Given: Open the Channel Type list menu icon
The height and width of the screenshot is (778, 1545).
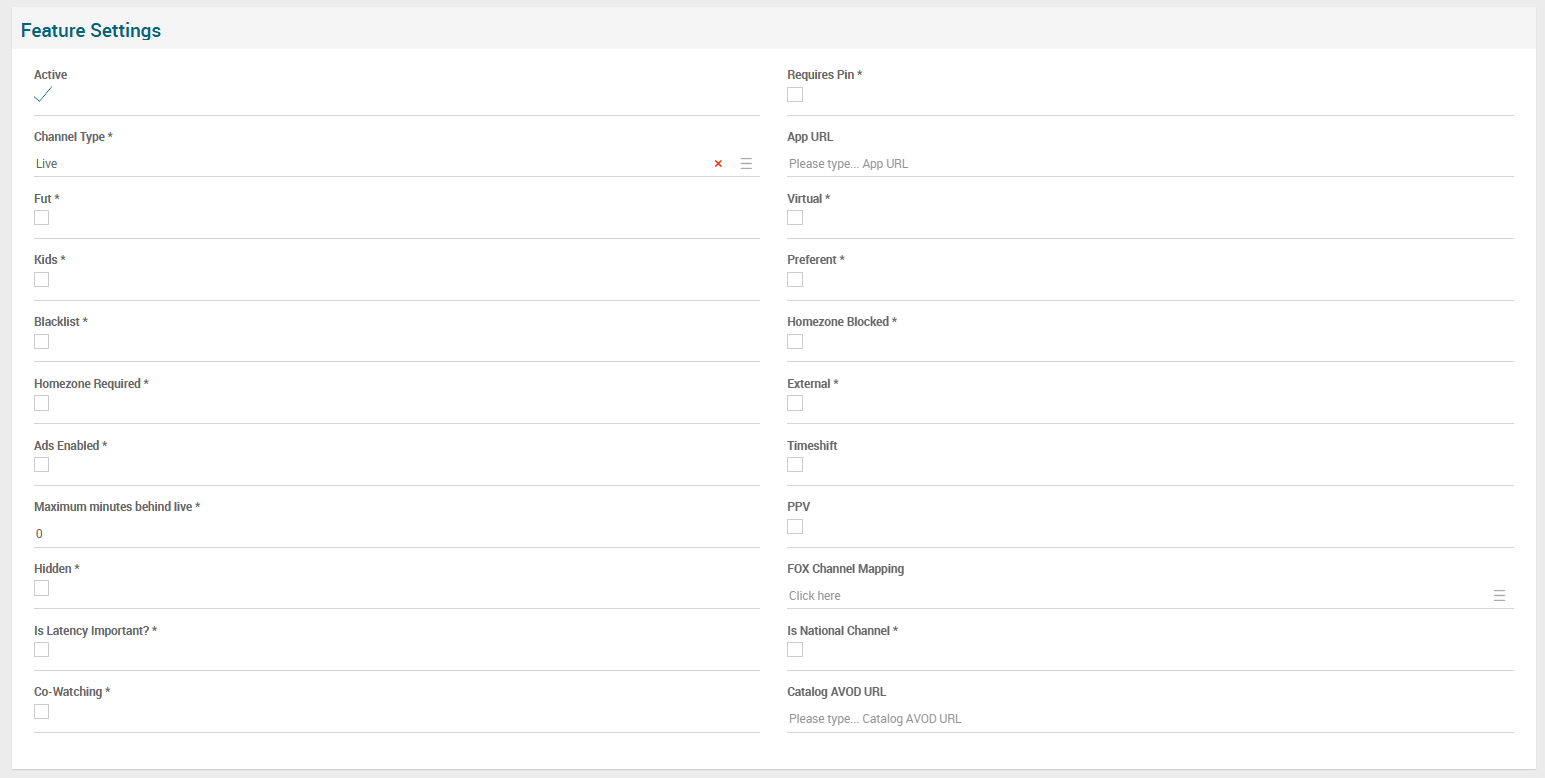Looking at the screenshot, I should point(746,164).
